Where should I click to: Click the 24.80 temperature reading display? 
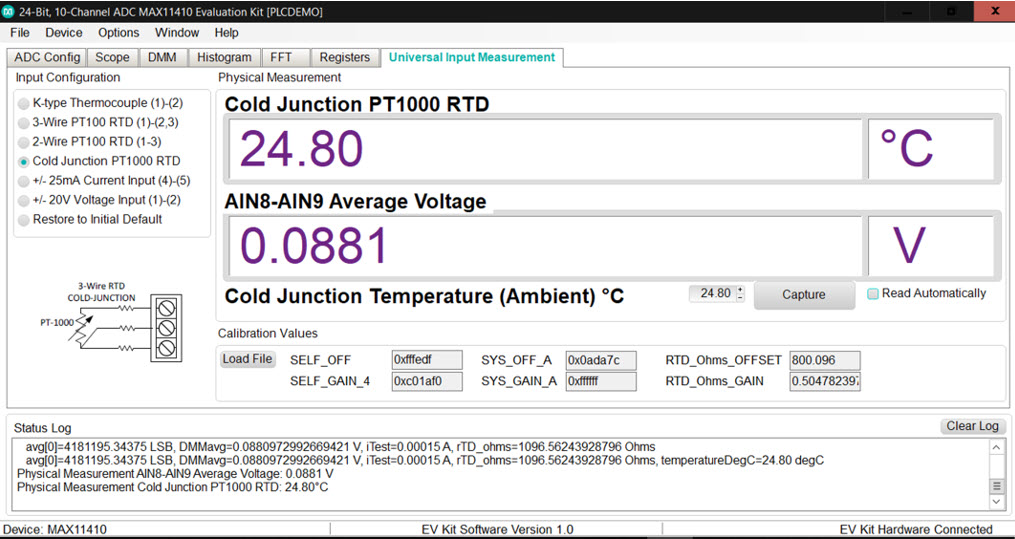tap(544, 149)
